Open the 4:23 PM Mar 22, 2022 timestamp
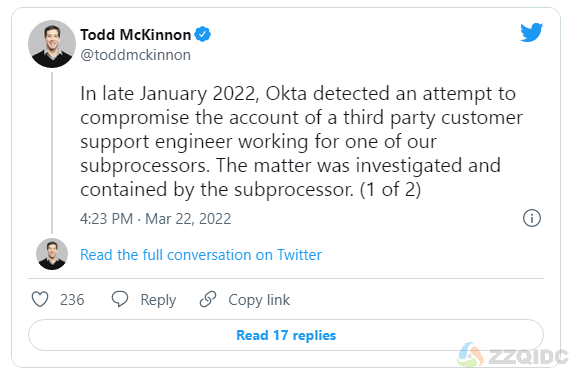This screenshot has height=369, width=580. click(x=155, y=219)
